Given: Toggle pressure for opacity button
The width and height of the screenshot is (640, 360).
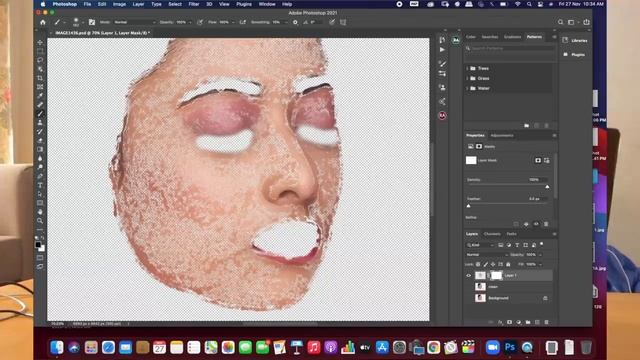Looking at the screenshot, I should point(200,22).
